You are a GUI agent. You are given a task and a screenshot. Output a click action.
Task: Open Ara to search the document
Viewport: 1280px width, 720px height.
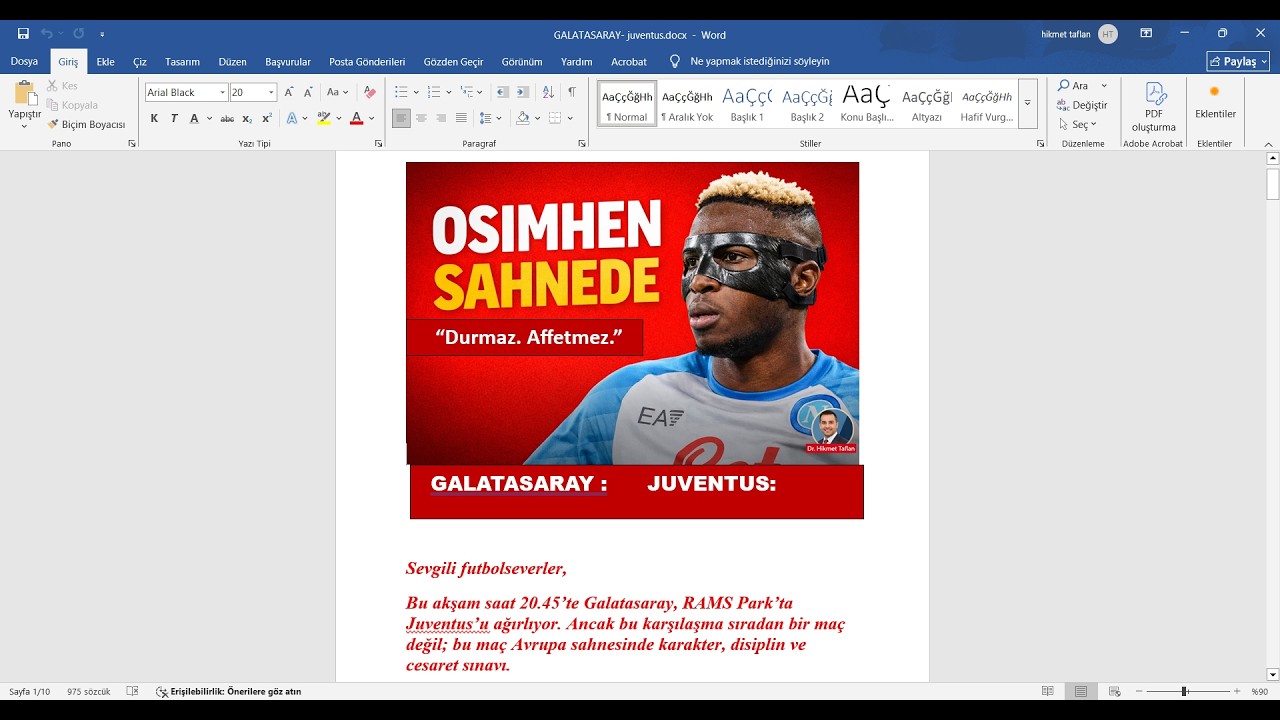1073,86
